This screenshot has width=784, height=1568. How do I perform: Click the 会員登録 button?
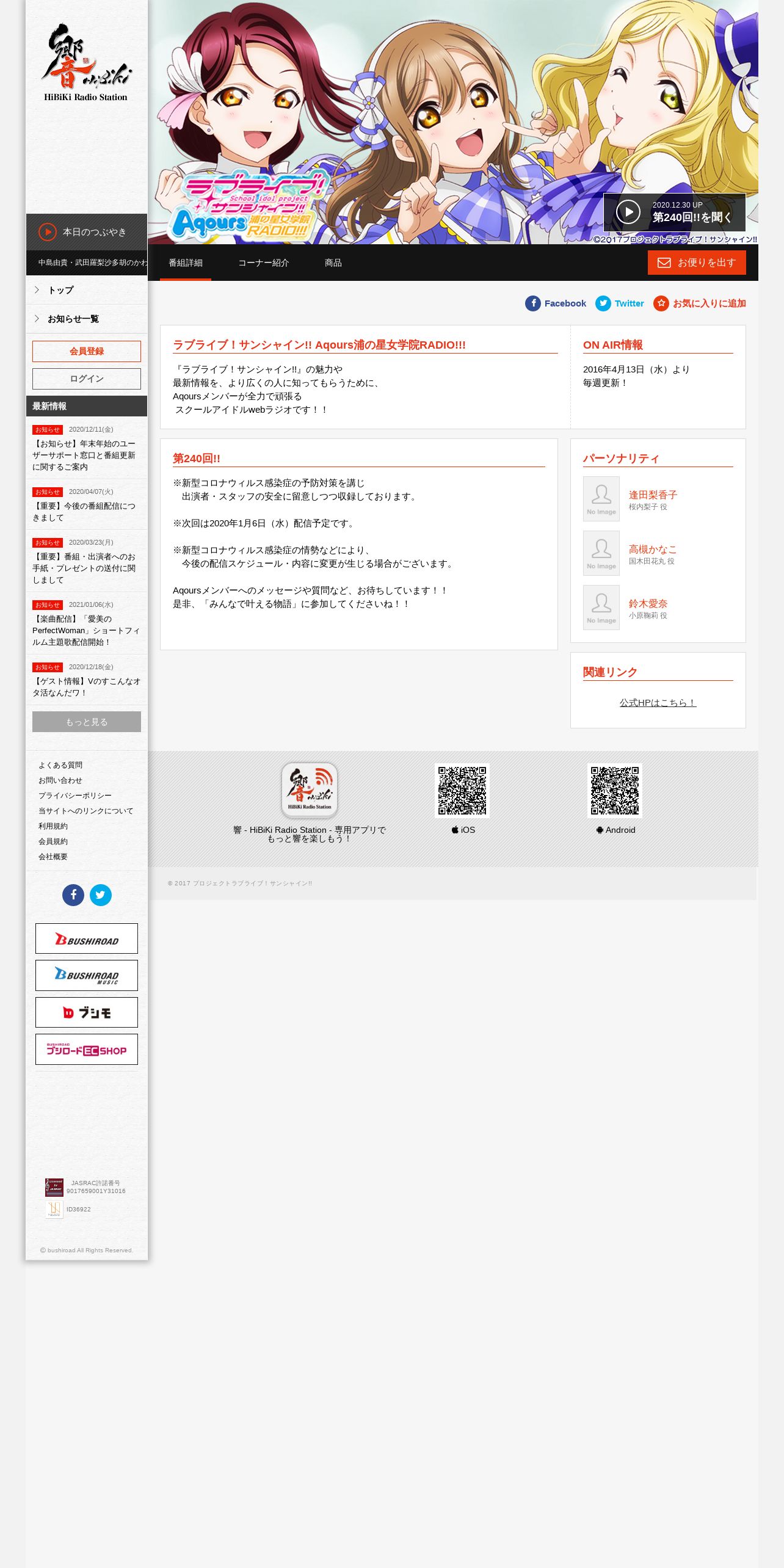(x=87, y=351)
